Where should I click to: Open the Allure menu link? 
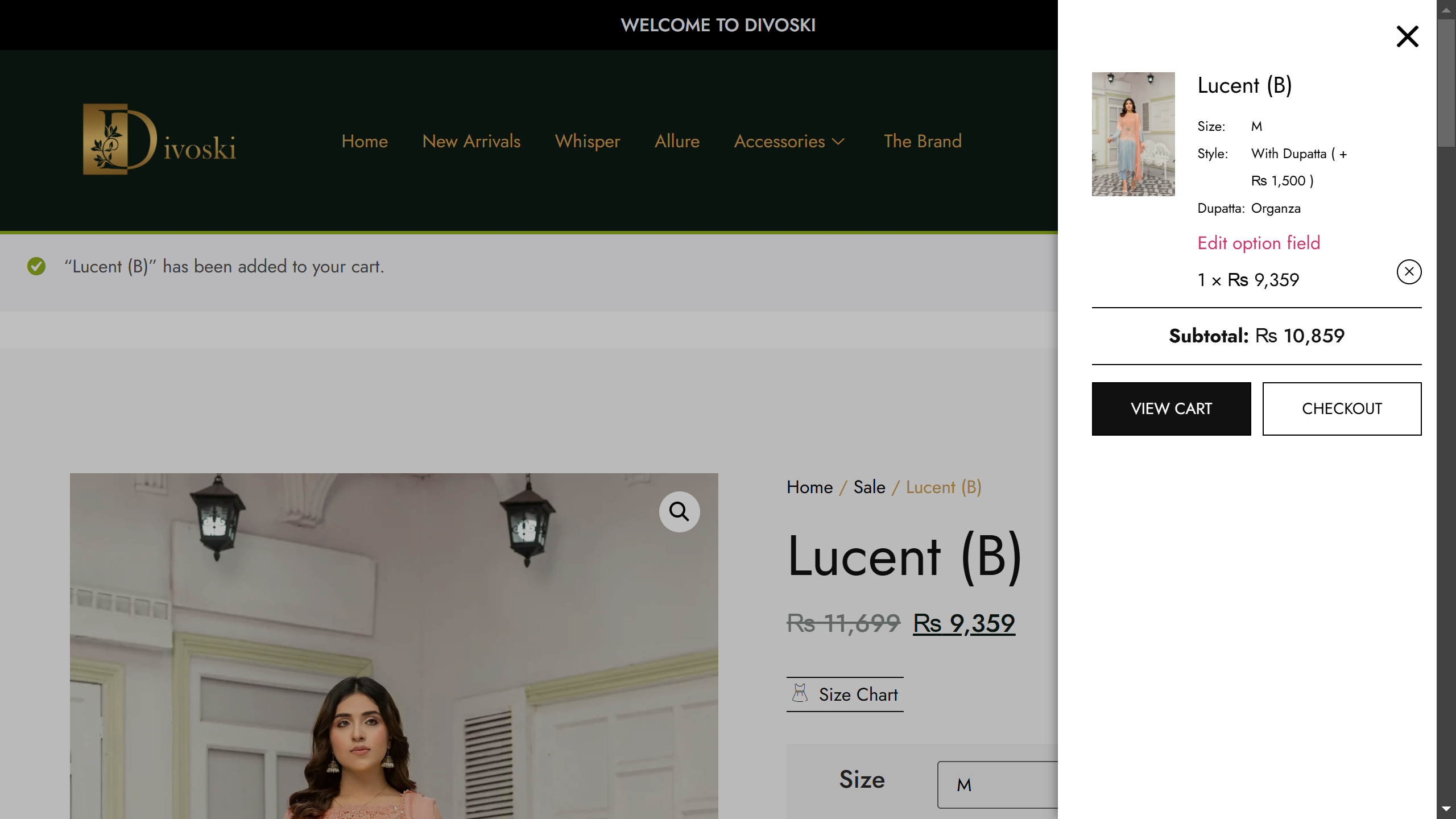pyautogui.click(x=677, y=142)
